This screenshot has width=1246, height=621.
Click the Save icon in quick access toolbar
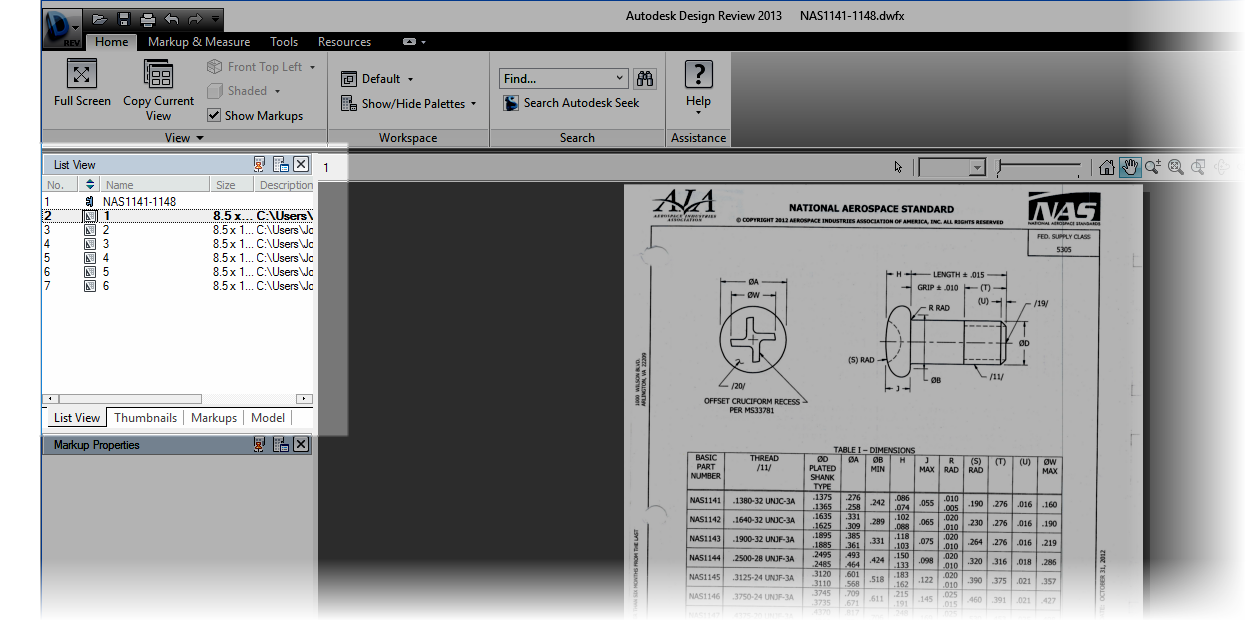tap(122, 18)
